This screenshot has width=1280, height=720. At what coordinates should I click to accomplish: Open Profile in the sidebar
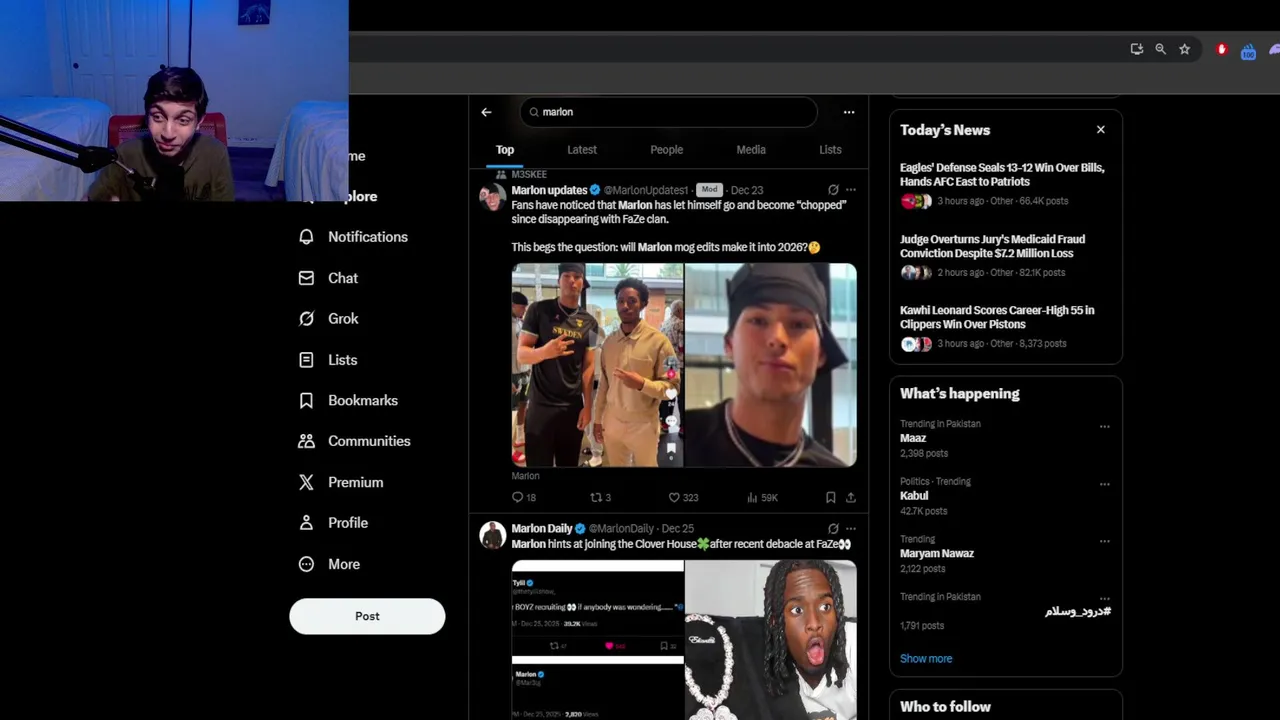pos(333,523)
